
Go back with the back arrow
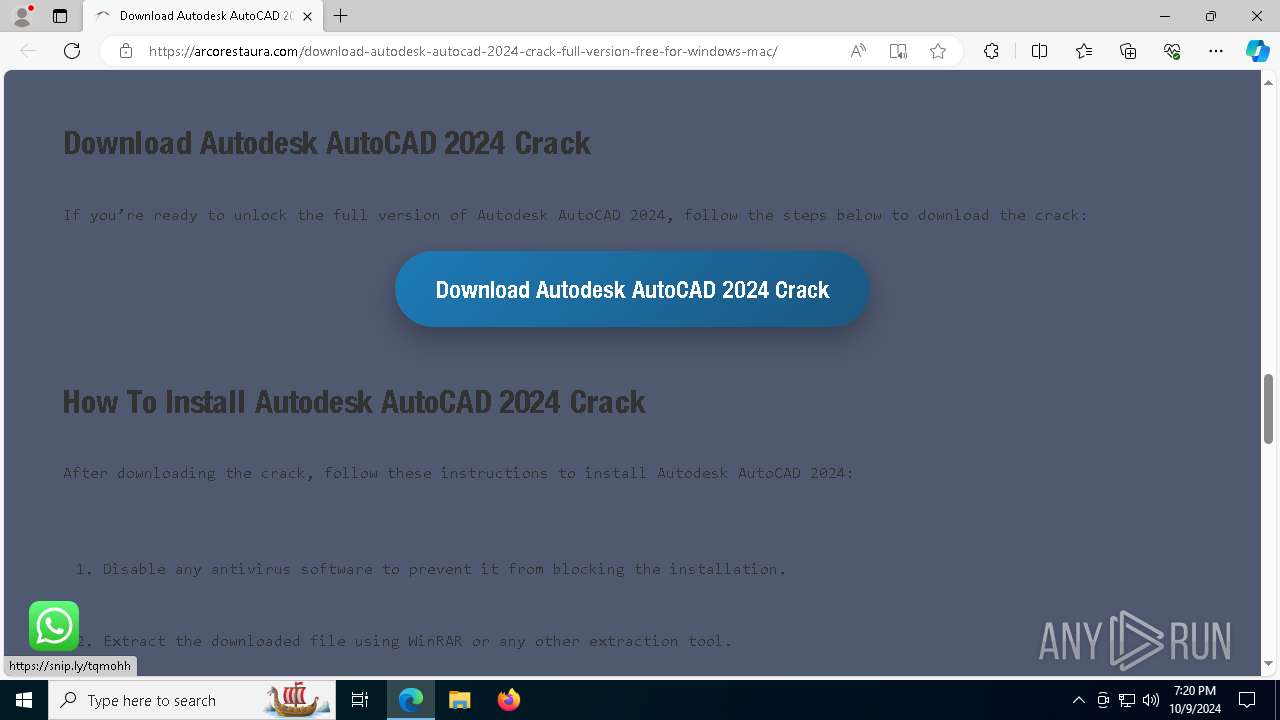click(x=28, y=51)
